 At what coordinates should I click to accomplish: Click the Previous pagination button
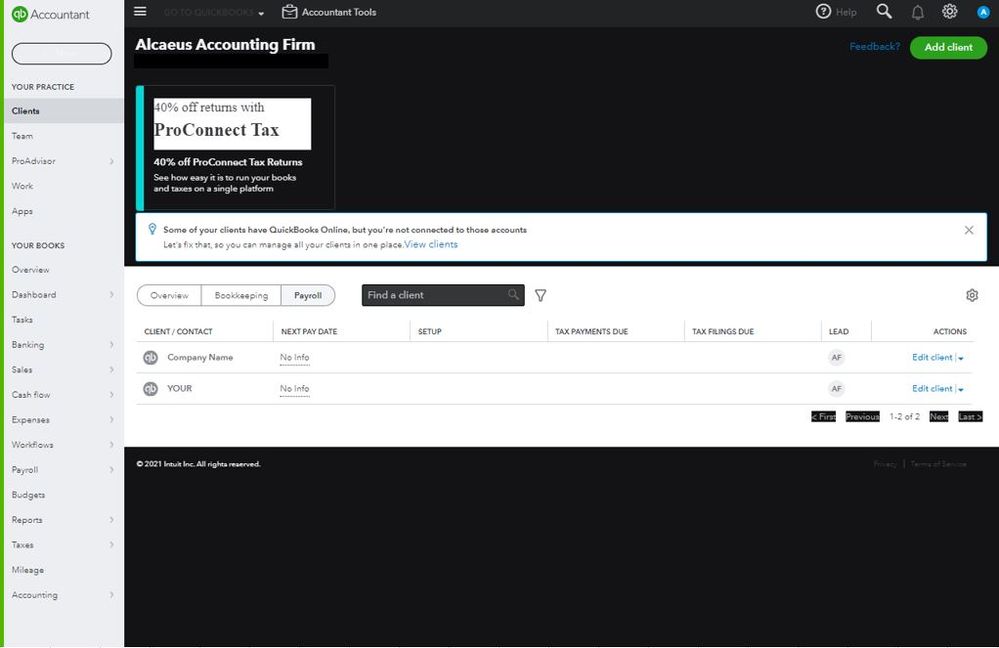tap(862, 416)
